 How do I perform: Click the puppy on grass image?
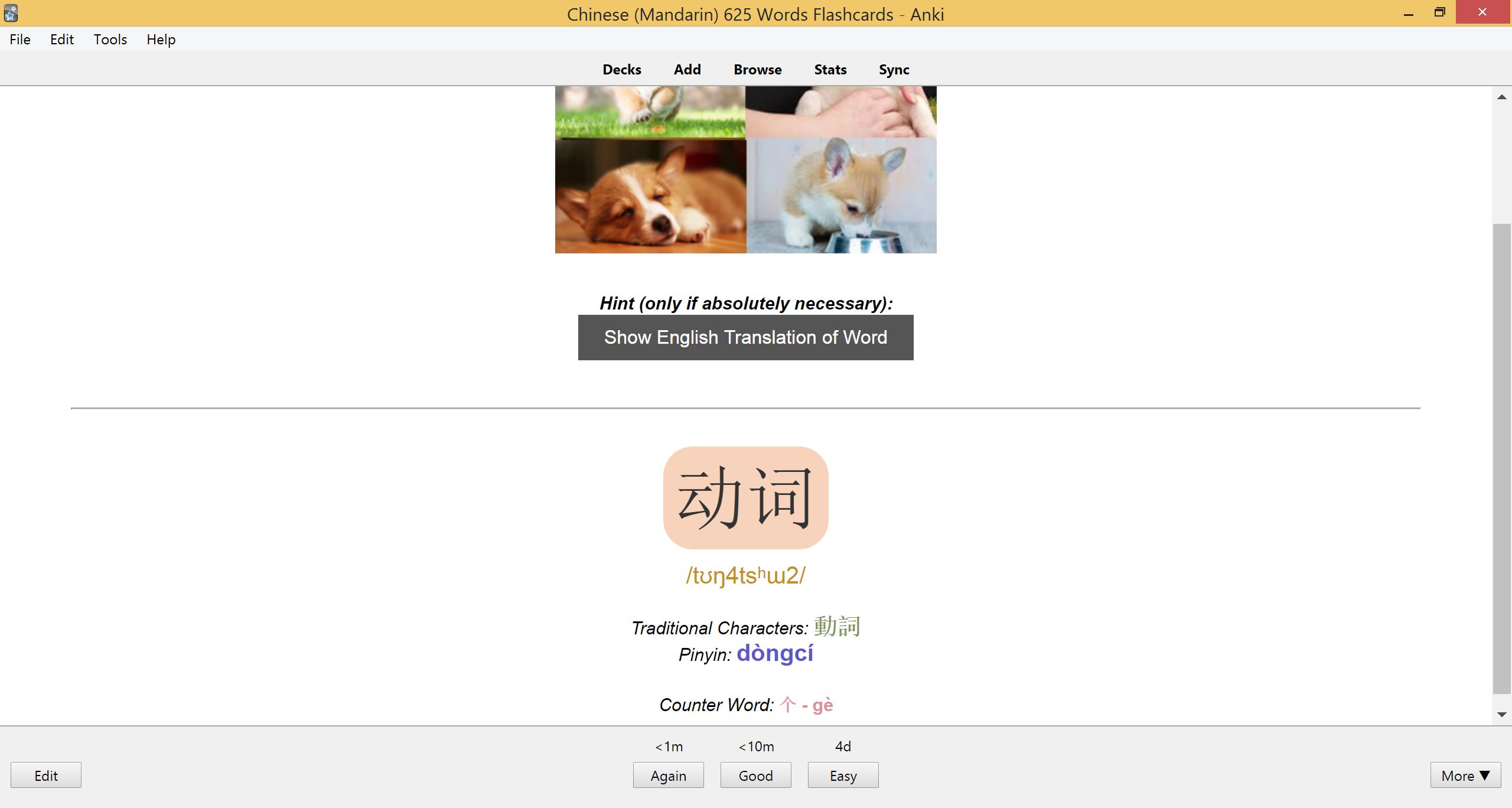pyautogui.click(x=650, y=112)
